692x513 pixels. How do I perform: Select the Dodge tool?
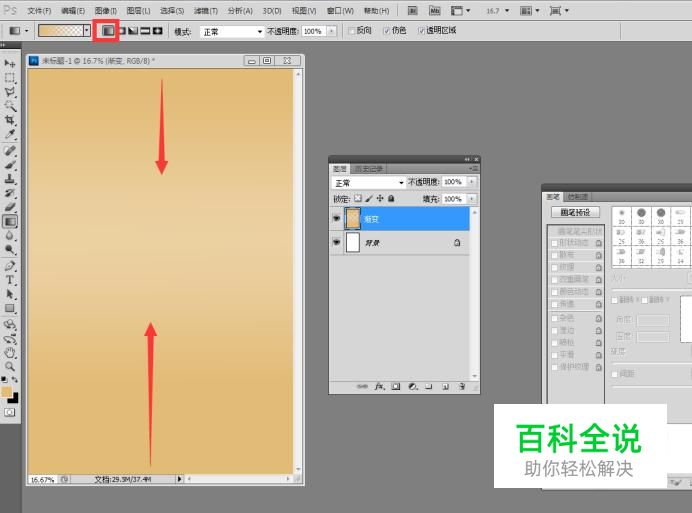click(9, 249)
